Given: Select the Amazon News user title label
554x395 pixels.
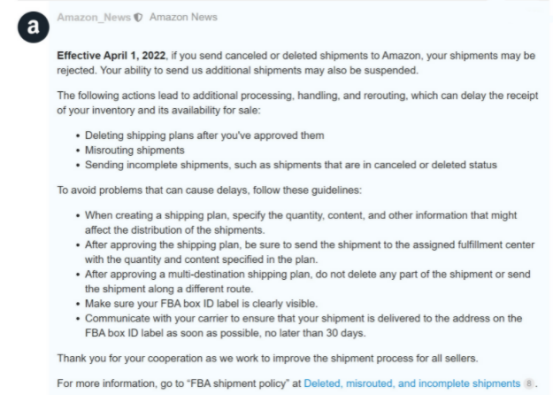Looking at the screenshot, I should 183,17.
